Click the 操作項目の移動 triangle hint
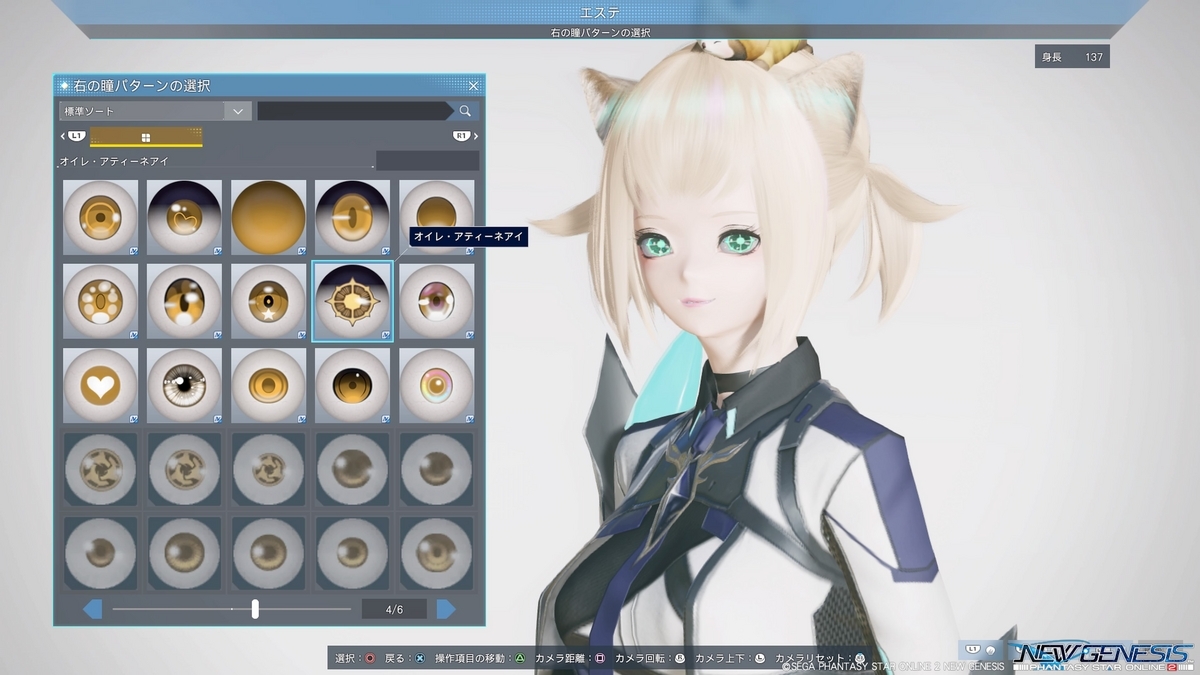The image size is (1200, 675). pyautogui.click(x=482, y=659)
